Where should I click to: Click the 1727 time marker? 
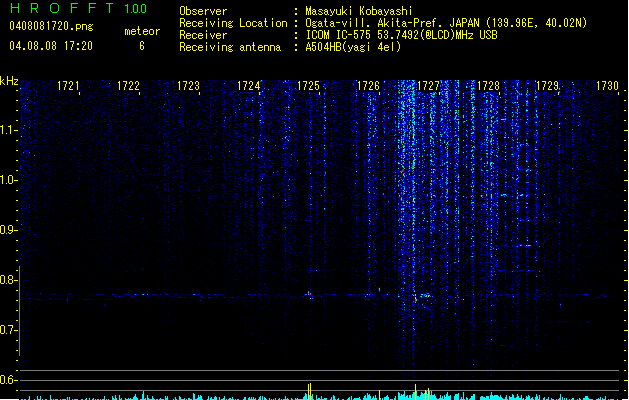[x=428, y=86]
